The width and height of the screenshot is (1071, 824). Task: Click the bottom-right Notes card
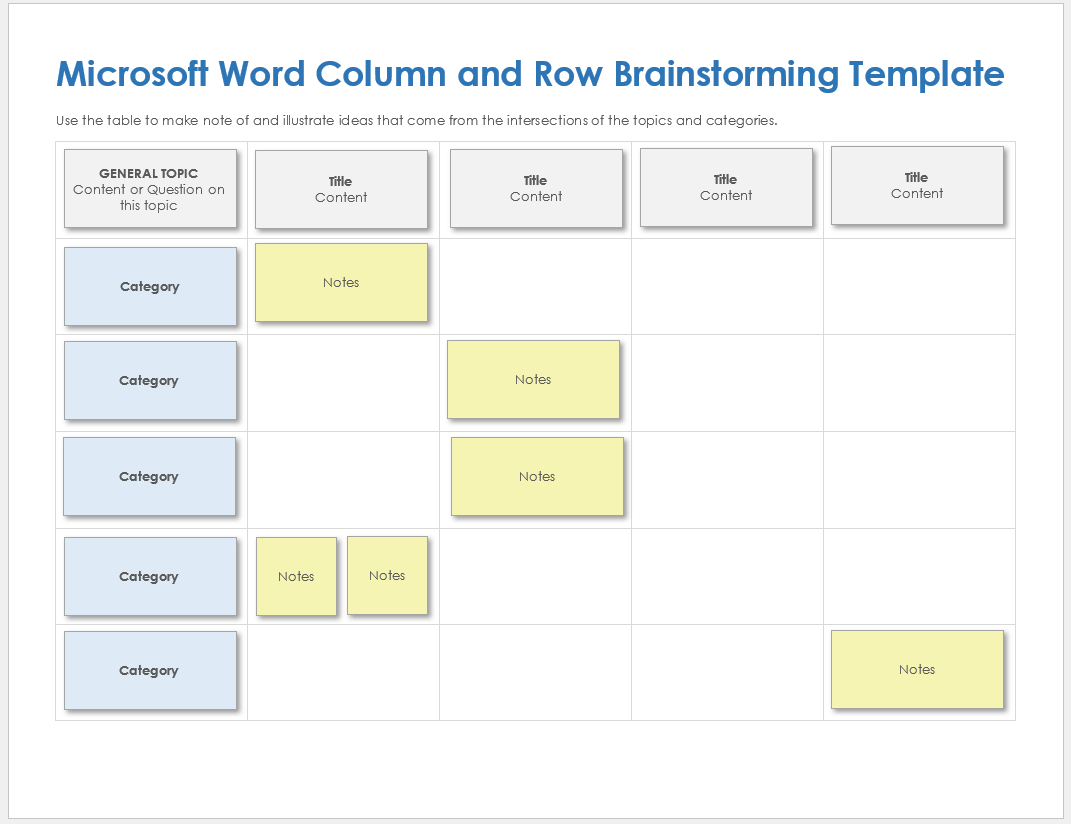[x=917, y=669]
